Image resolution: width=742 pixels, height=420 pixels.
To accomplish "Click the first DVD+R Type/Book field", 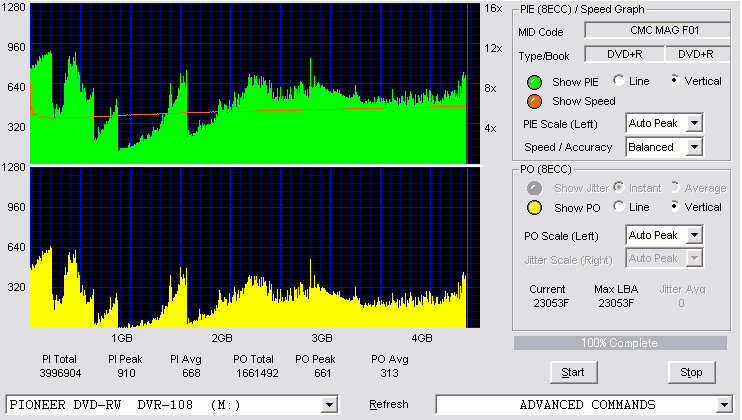I will pyautogui.click(x=625, y=54).
